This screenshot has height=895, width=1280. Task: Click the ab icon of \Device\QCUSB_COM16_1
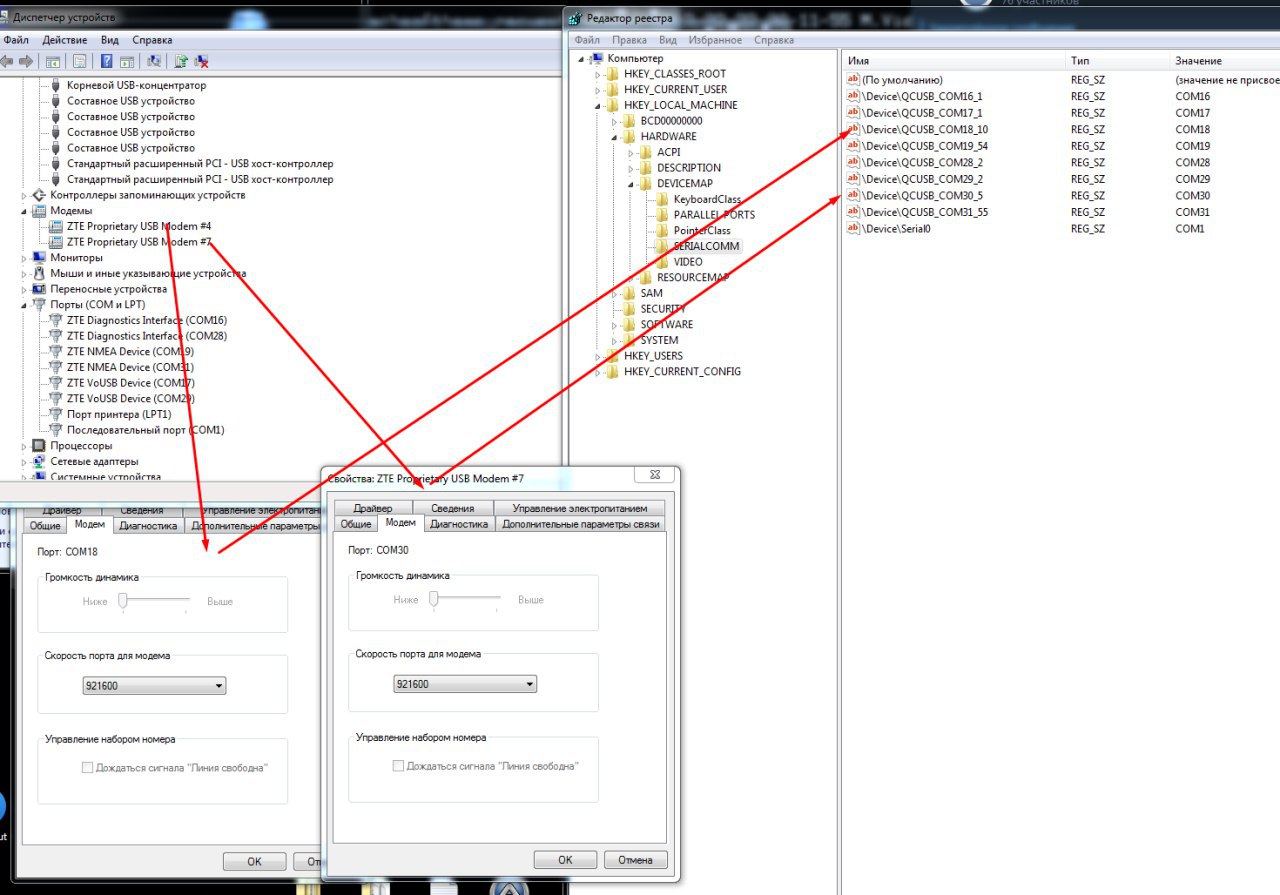coord(853,96)
